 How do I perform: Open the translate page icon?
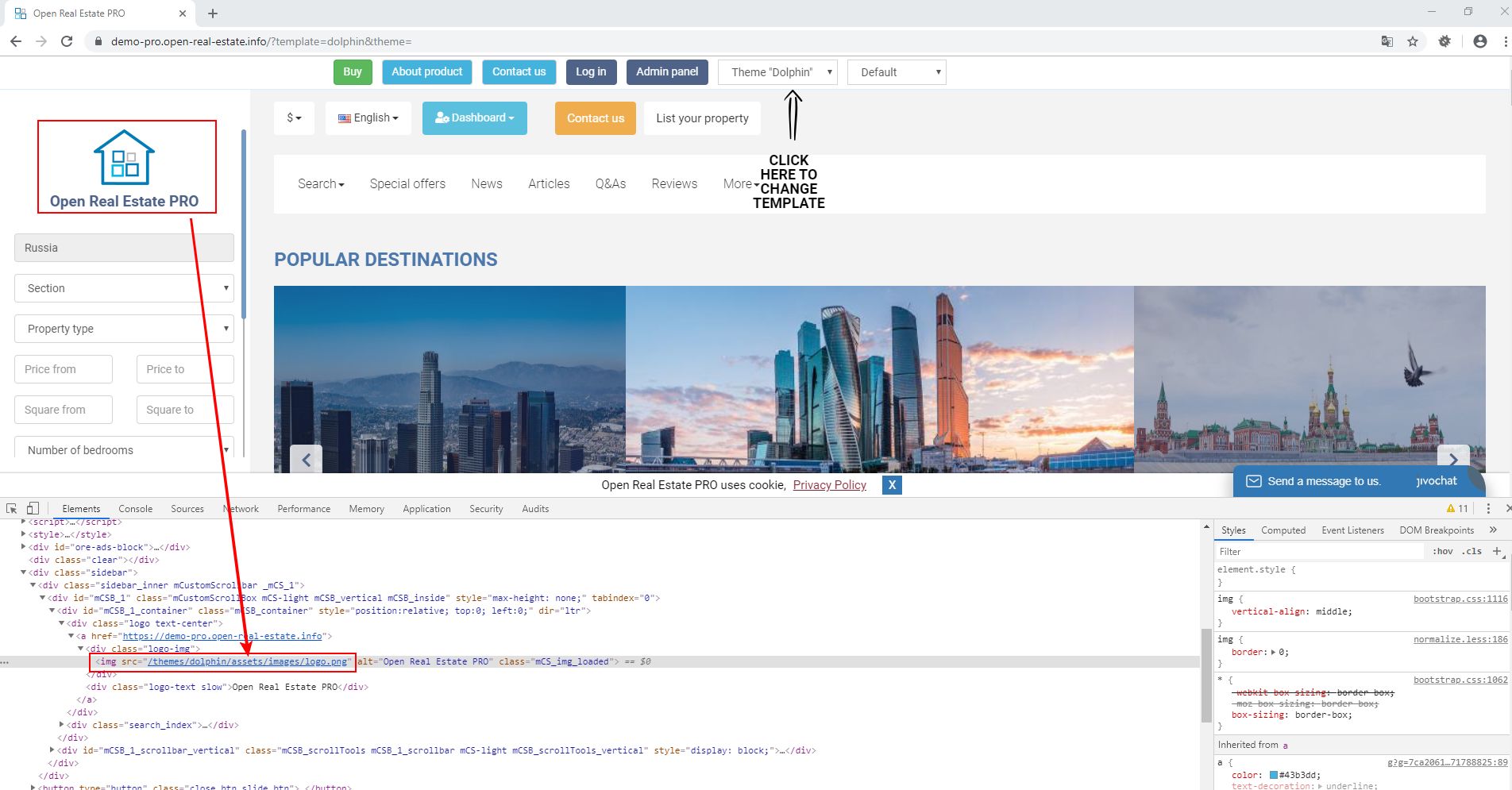[x=1387, y=41]
